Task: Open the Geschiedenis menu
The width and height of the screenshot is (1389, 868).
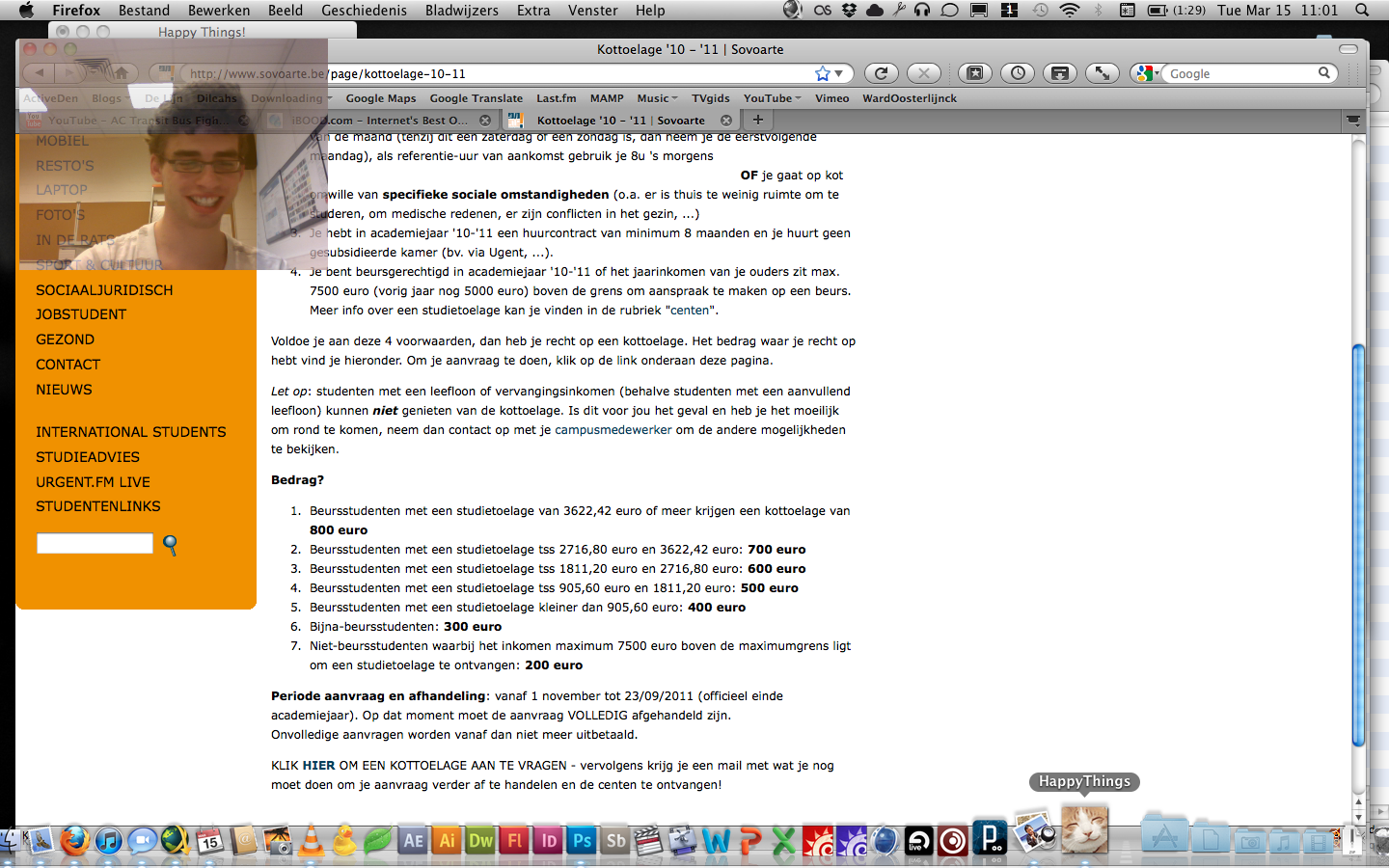Action: (x=364, y=10)
